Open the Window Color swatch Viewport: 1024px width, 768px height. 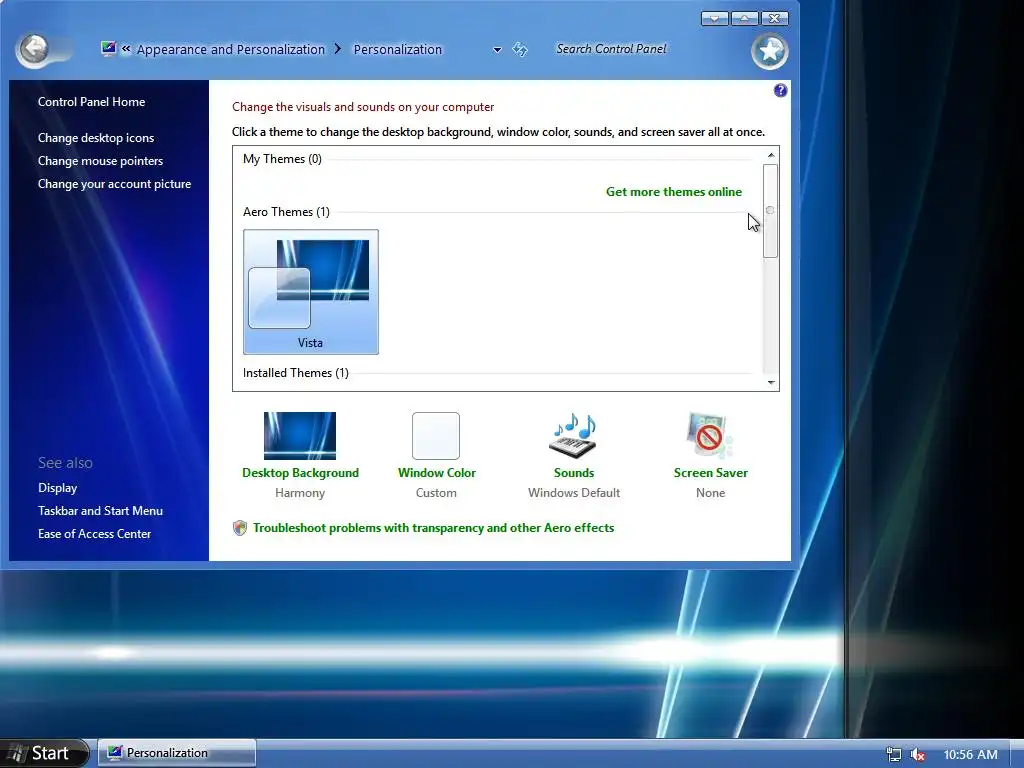click(436, 436)
